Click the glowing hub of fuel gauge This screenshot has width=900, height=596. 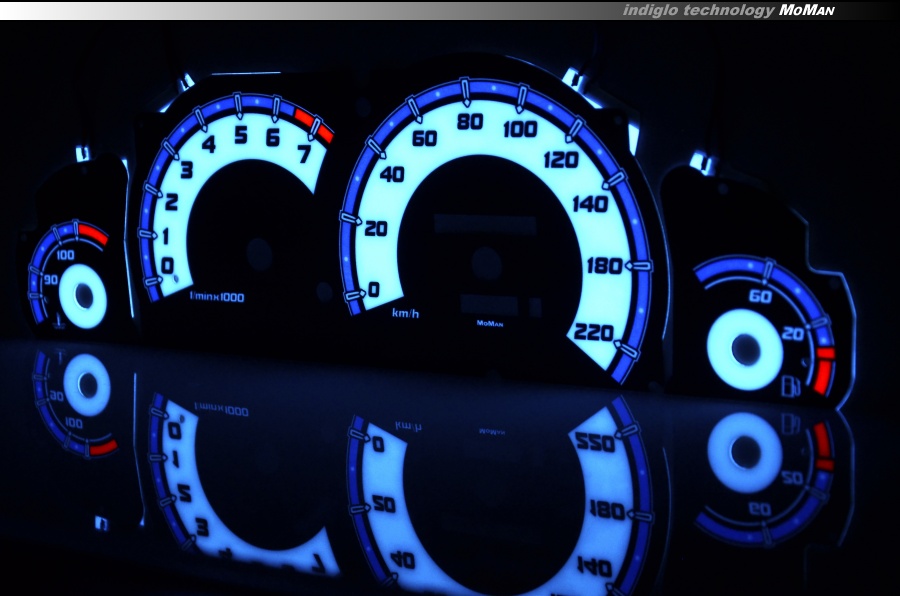tap(745, 348)
